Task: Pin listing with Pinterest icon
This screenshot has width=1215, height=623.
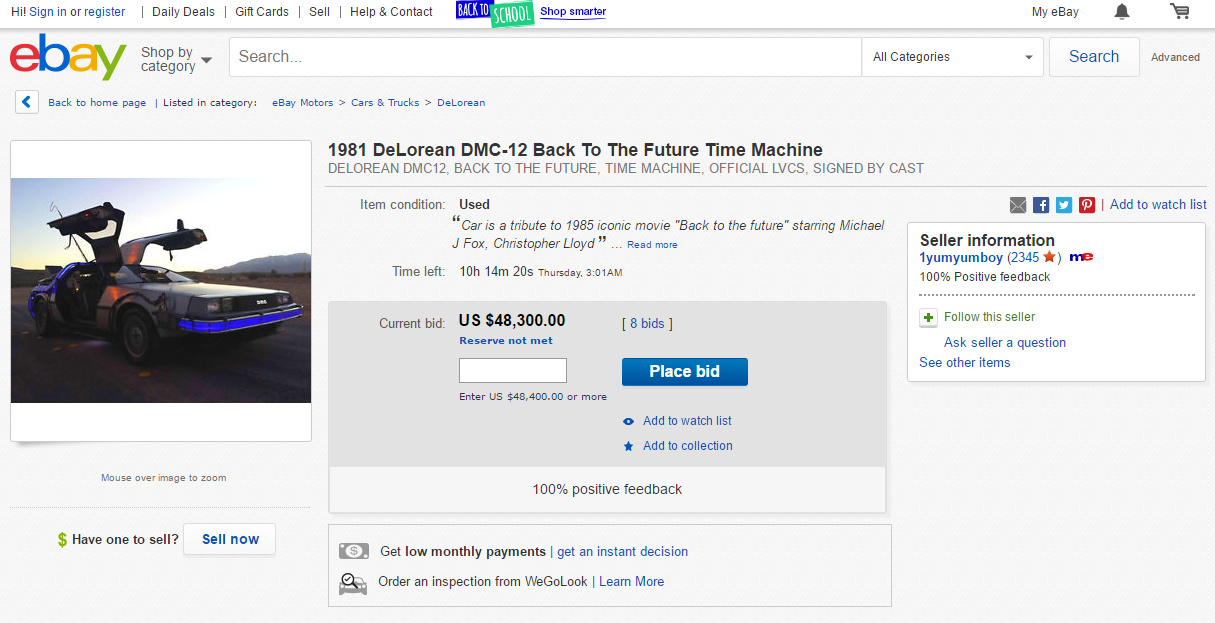Action: 1087,205
